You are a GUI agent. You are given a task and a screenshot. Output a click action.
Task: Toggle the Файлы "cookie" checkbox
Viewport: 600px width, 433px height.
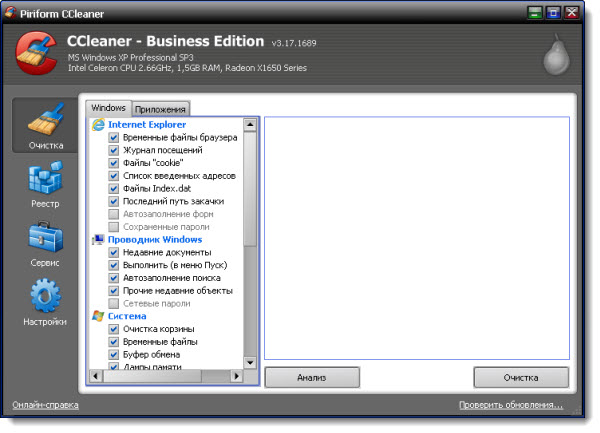(x=114, y=163)
